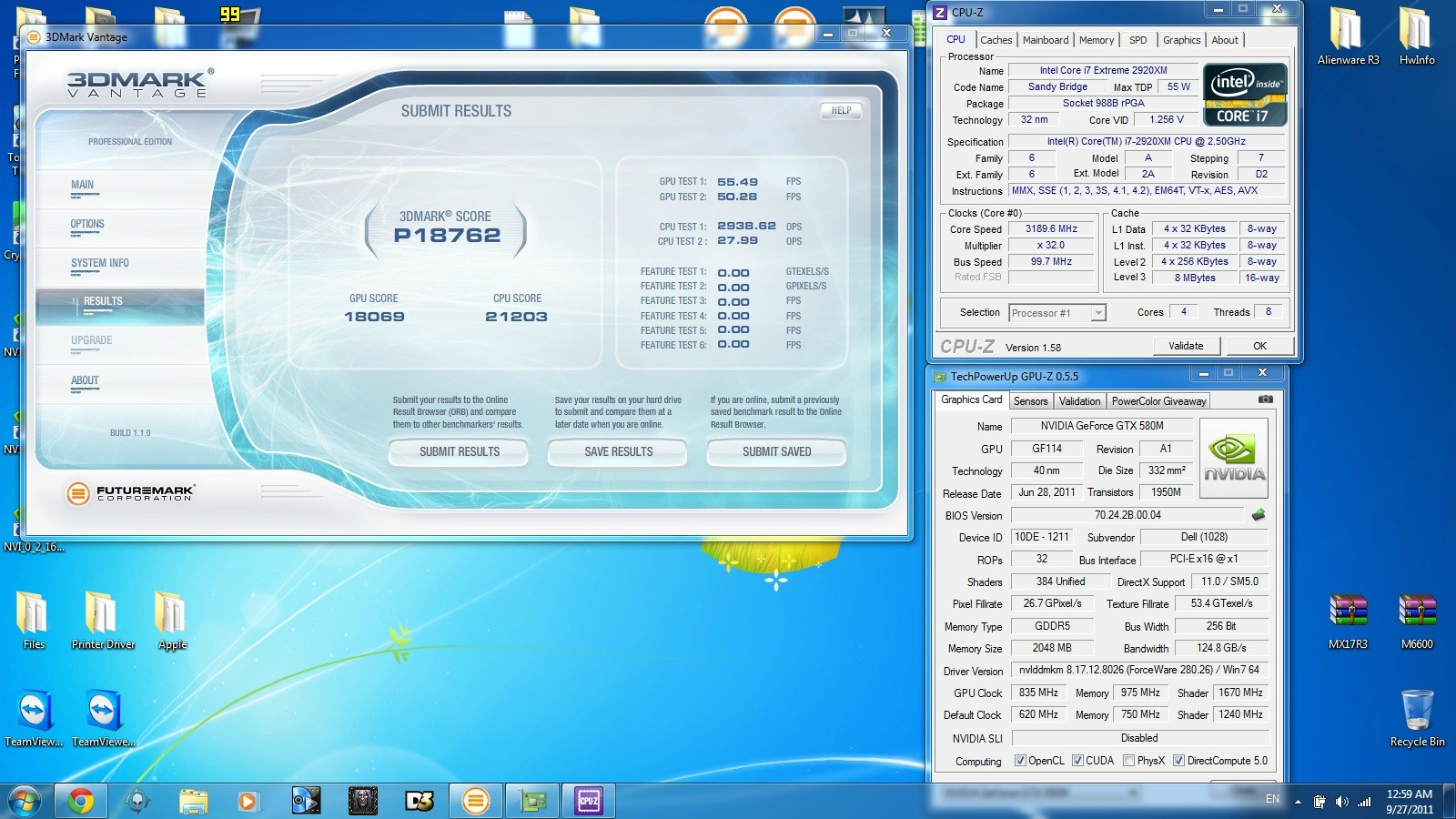Click SUBMIT SAVED button
The height and width of the screenshot is (819, 1456).
point(777,452)
